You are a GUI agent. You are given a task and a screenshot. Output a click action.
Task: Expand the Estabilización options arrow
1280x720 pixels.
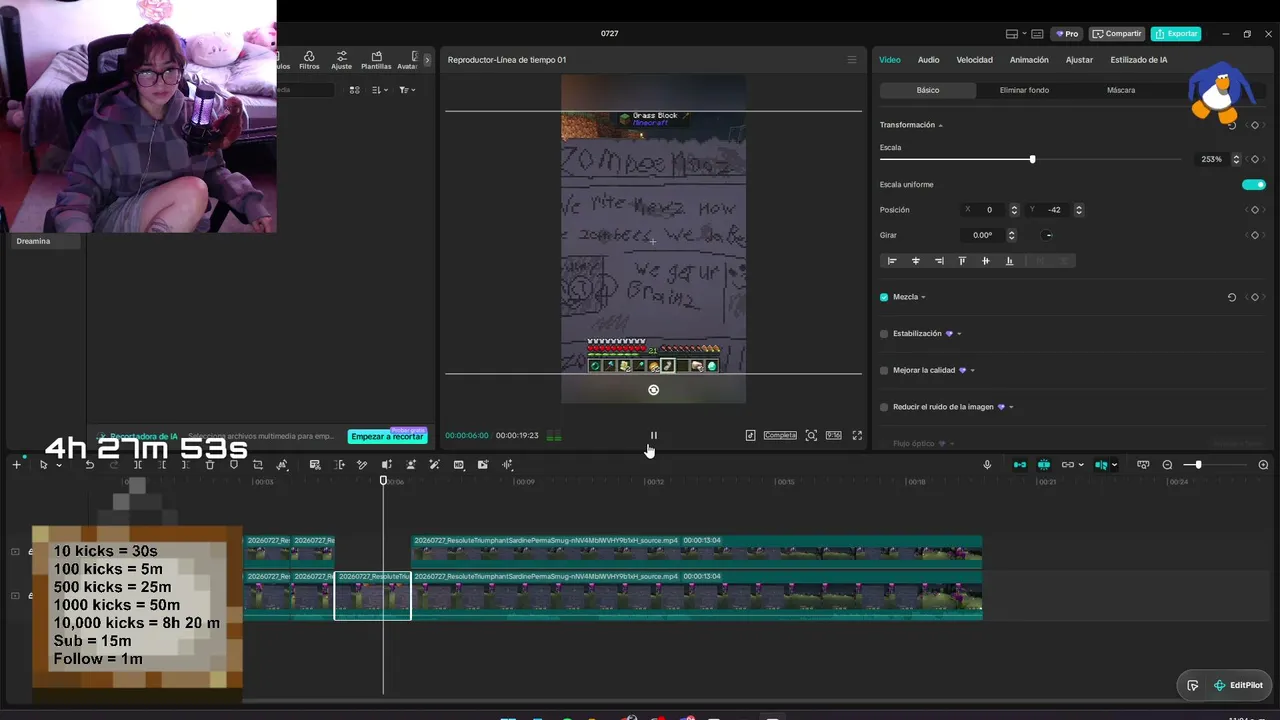[x=959, y=334]
